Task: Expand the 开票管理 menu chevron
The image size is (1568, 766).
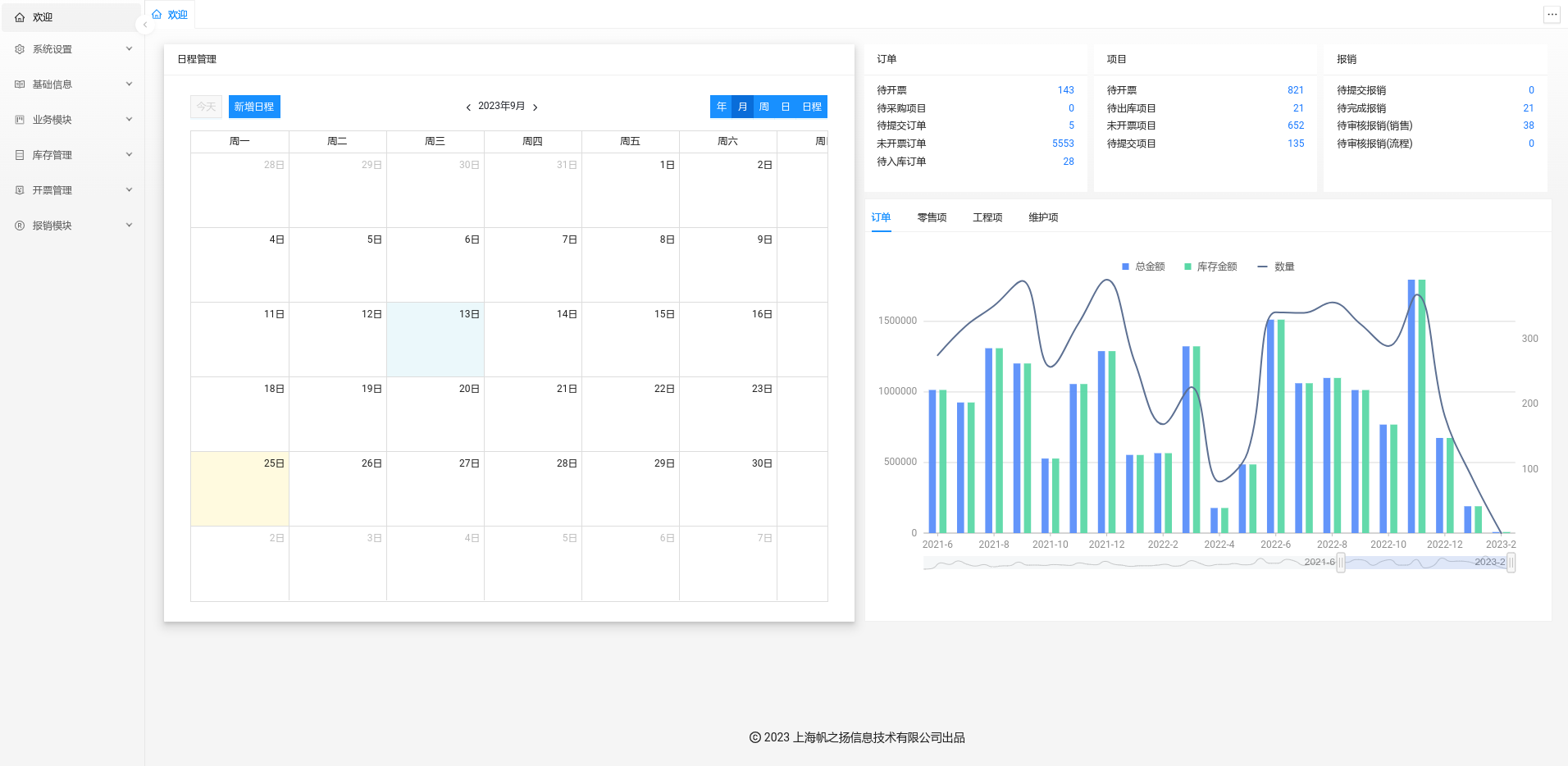Action: click(129, 190)
